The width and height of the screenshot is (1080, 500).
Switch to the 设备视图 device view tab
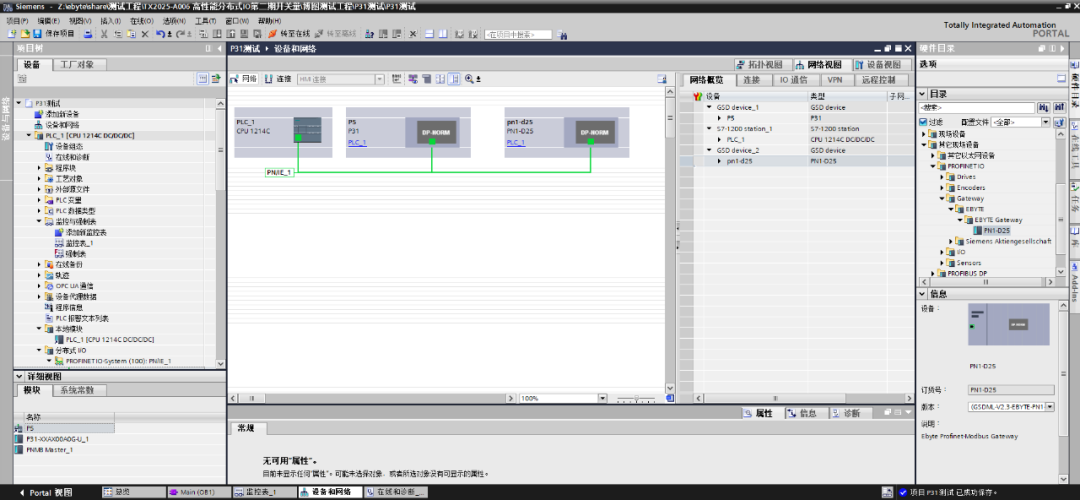pyautogui.click(x=882, y=64)
